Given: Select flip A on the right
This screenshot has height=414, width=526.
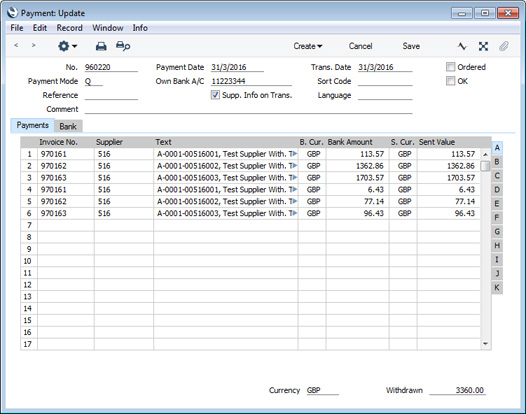Looking at the screenshot, I should 497,148.
